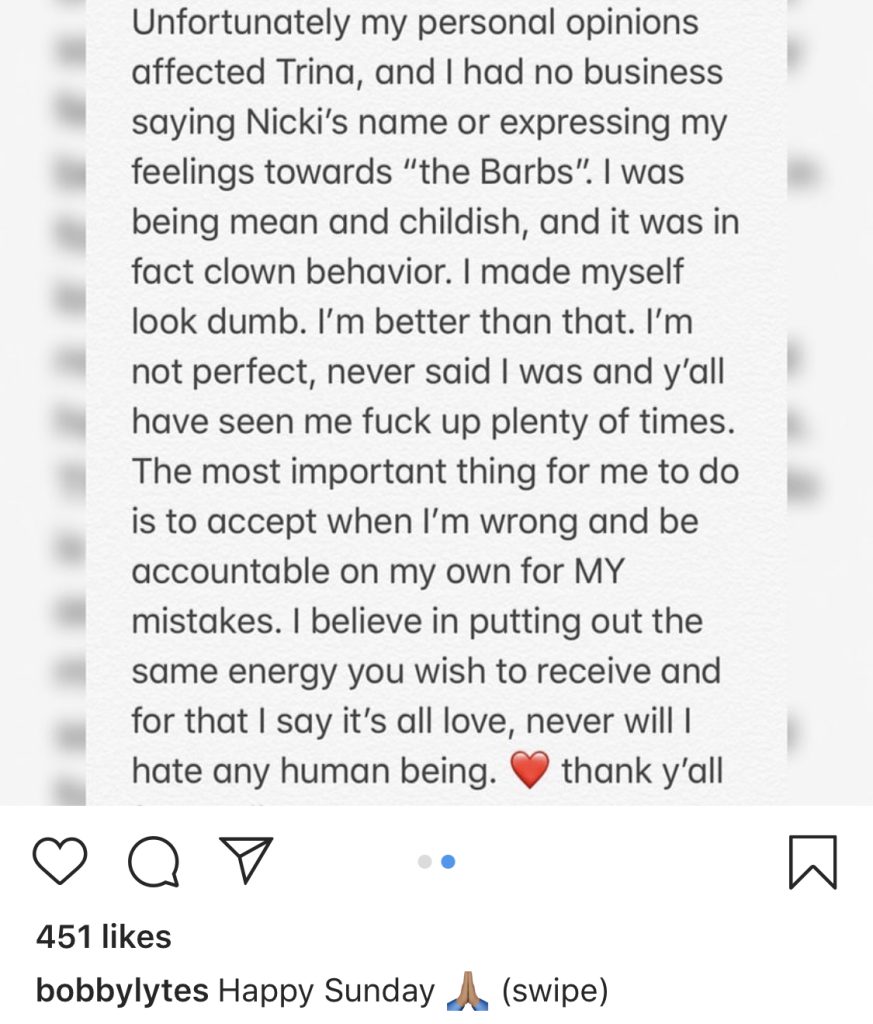This screenshot has width=873, height=1024.
Task: Select the blue active carousel dot
Action: [x=448, y=862]
